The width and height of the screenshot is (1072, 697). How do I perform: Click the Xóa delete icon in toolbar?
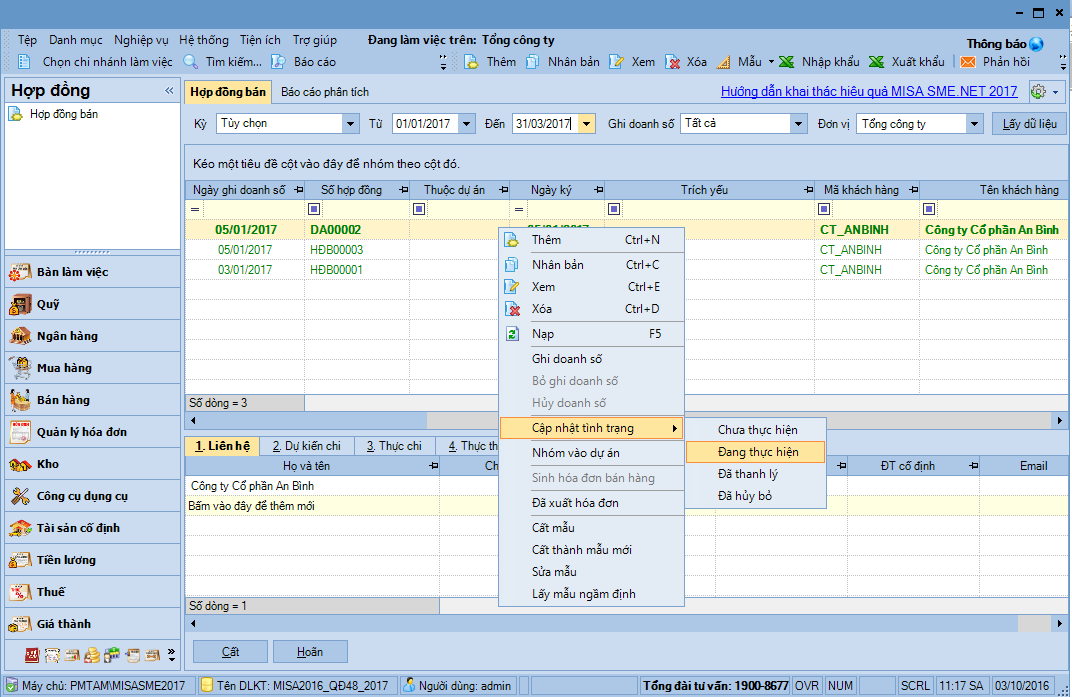point(671,62)
